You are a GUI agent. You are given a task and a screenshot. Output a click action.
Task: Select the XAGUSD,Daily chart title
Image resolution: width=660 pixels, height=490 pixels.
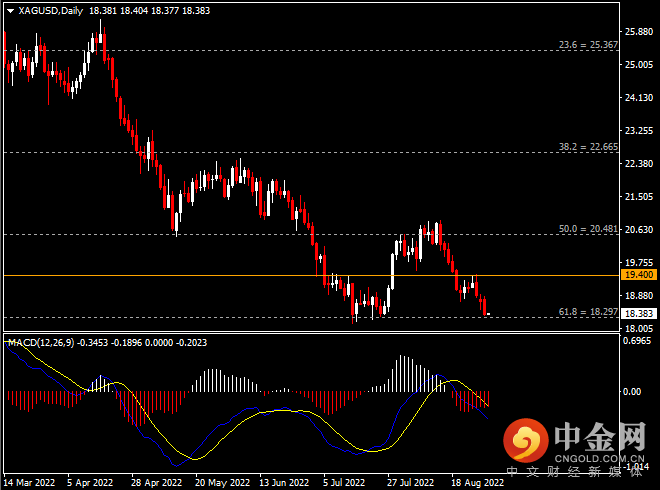click(x=51, y=11)
